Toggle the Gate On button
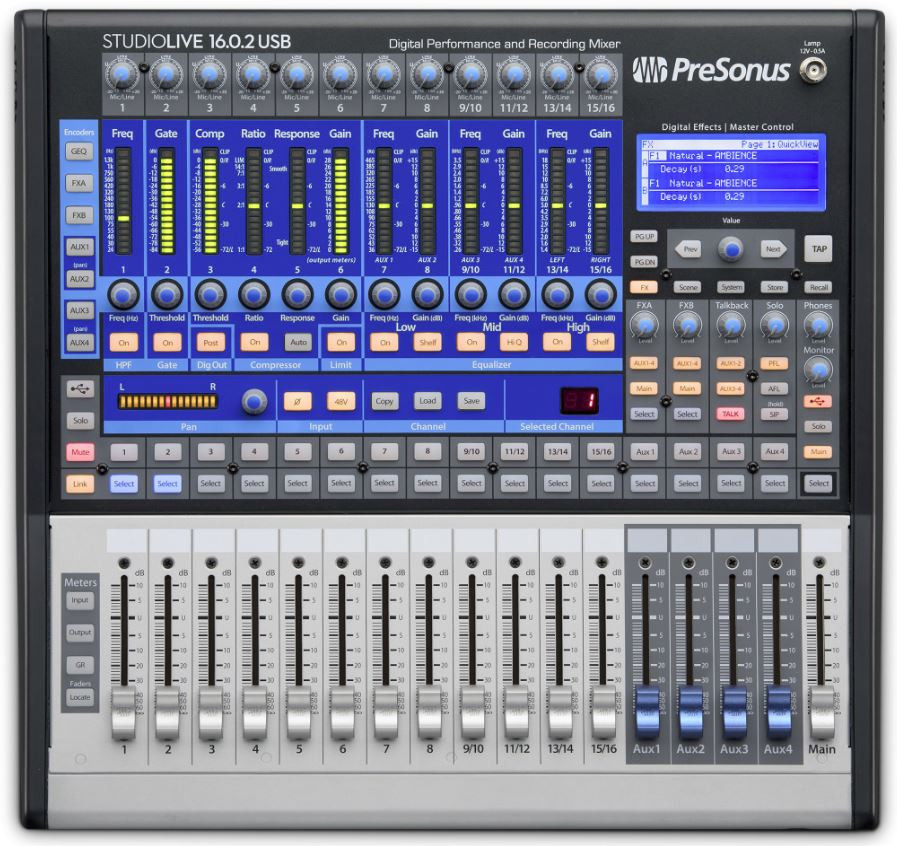Image resolution: width=897 pixels, height=846 pixels. (167, 343)
